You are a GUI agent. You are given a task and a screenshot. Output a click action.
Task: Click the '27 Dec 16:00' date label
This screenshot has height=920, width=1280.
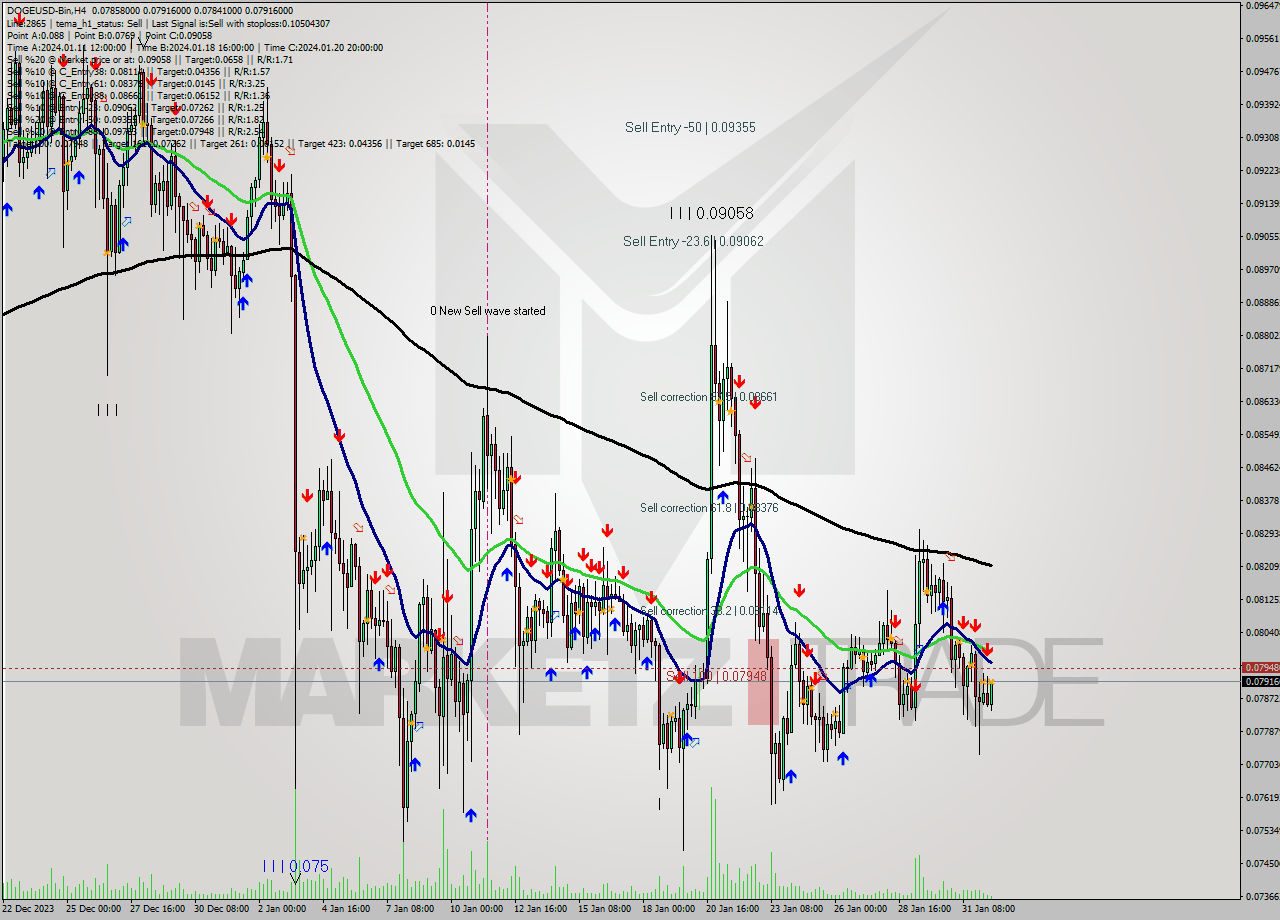156,909
